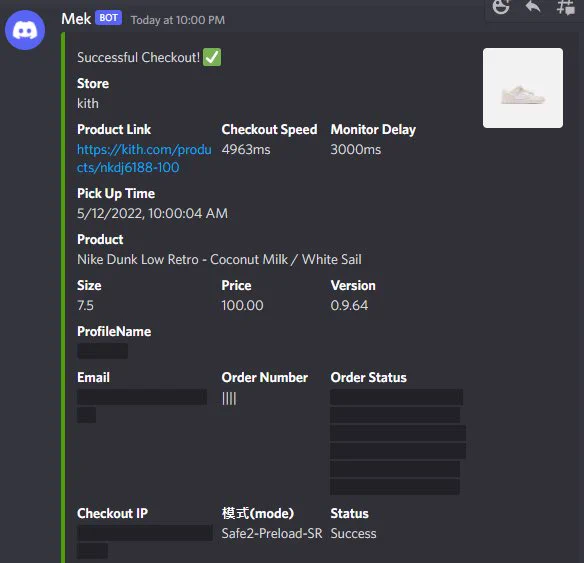The image size is (584, 563).
Task: Click the 'Monitor Delay' field label
Action: (x=373, y=130)
